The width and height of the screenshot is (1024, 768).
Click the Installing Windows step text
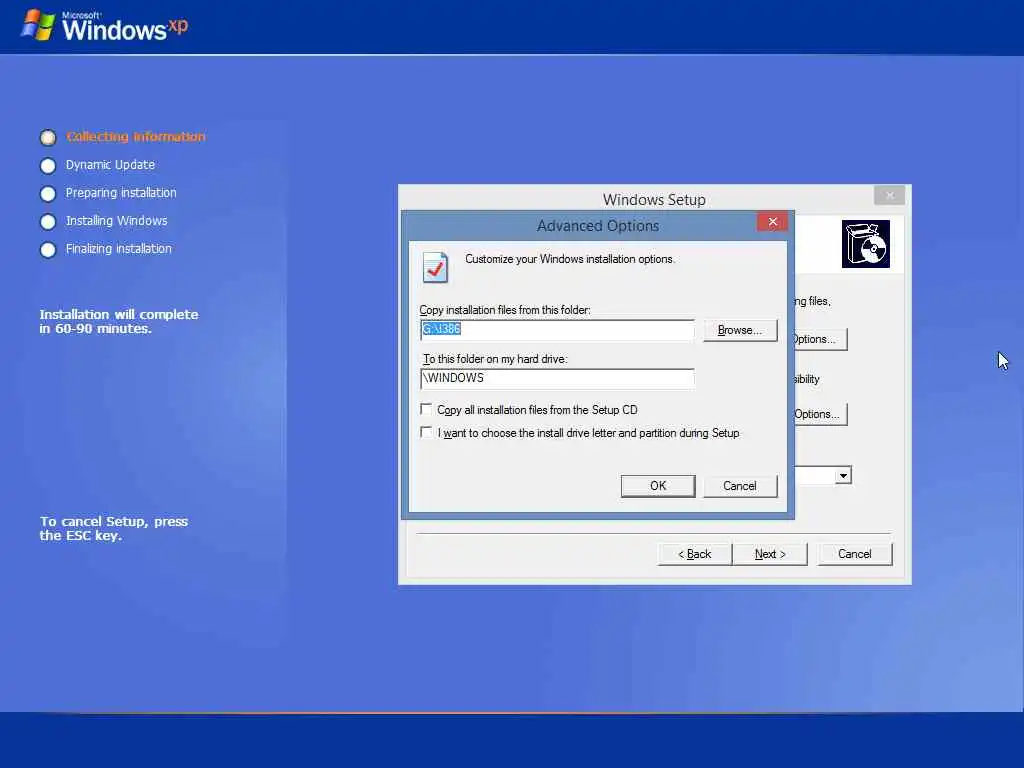tap(116, 221)
